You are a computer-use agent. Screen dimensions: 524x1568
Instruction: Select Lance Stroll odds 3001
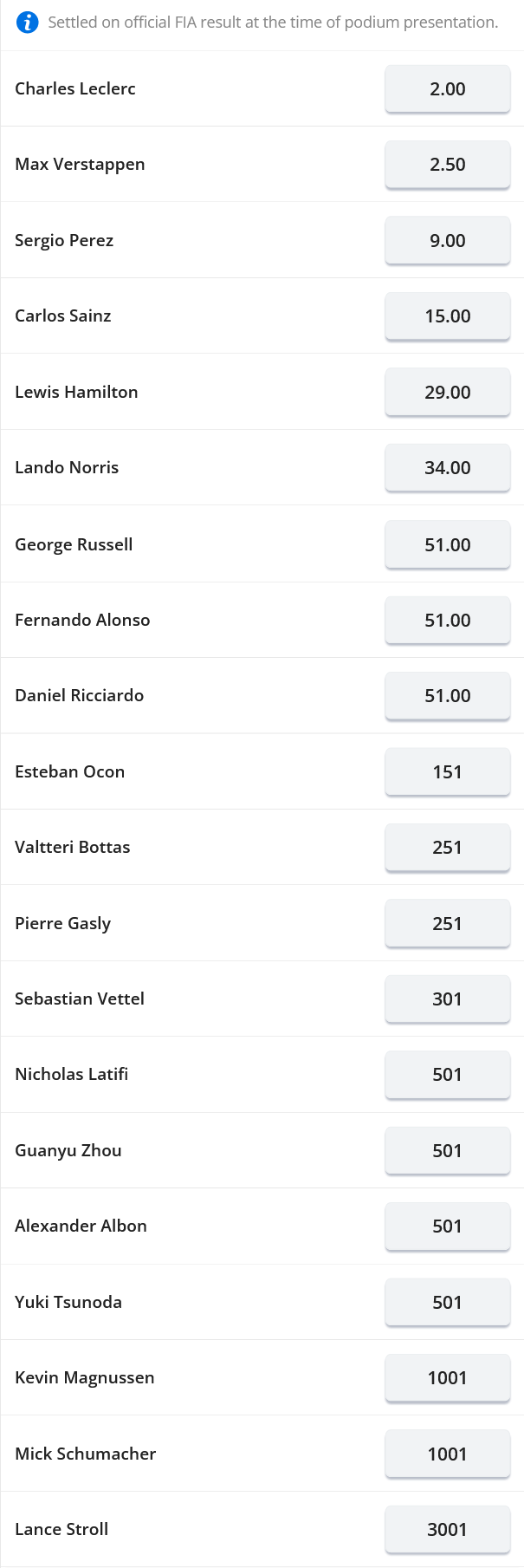(447, 1530)
